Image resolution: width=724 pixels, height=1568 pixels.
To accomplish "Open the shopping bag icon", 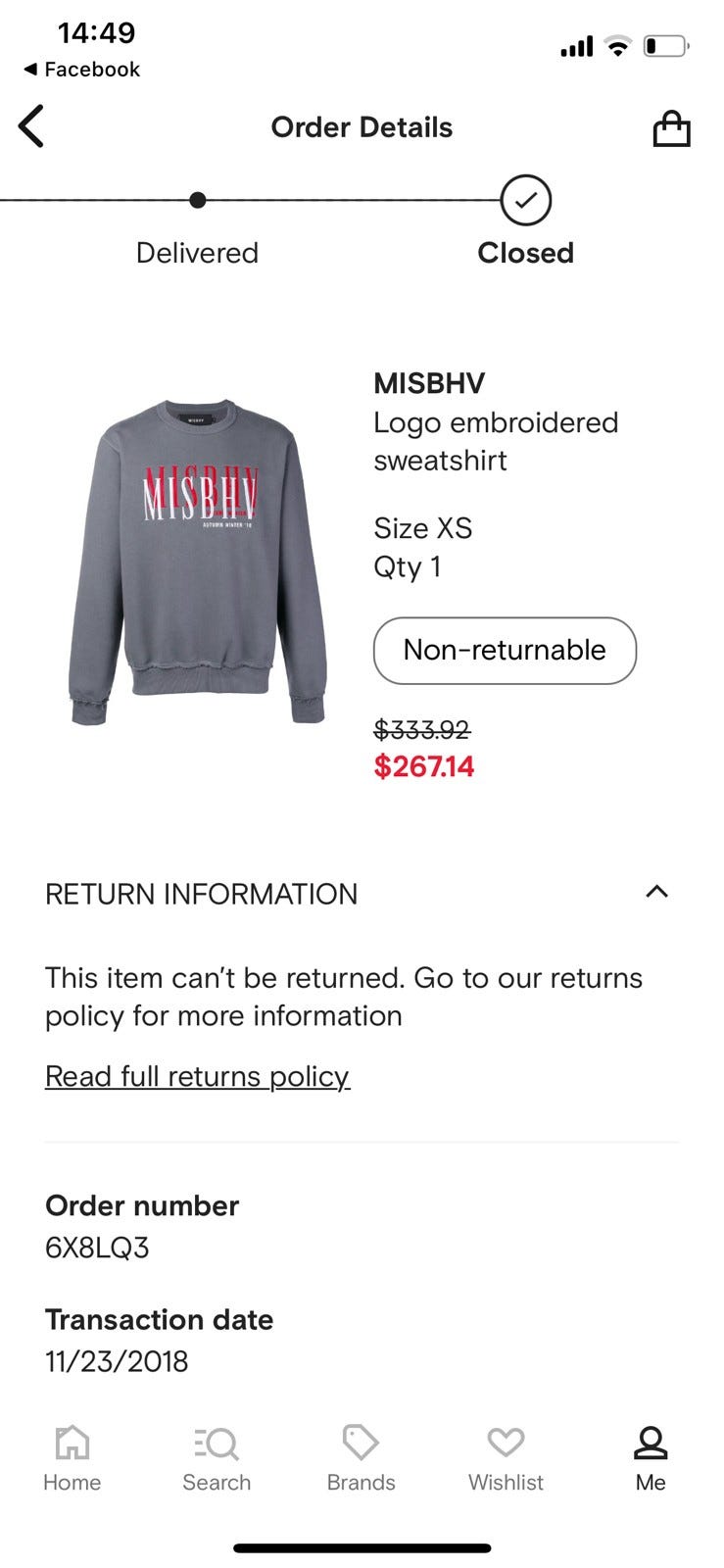I will [671, 127].
